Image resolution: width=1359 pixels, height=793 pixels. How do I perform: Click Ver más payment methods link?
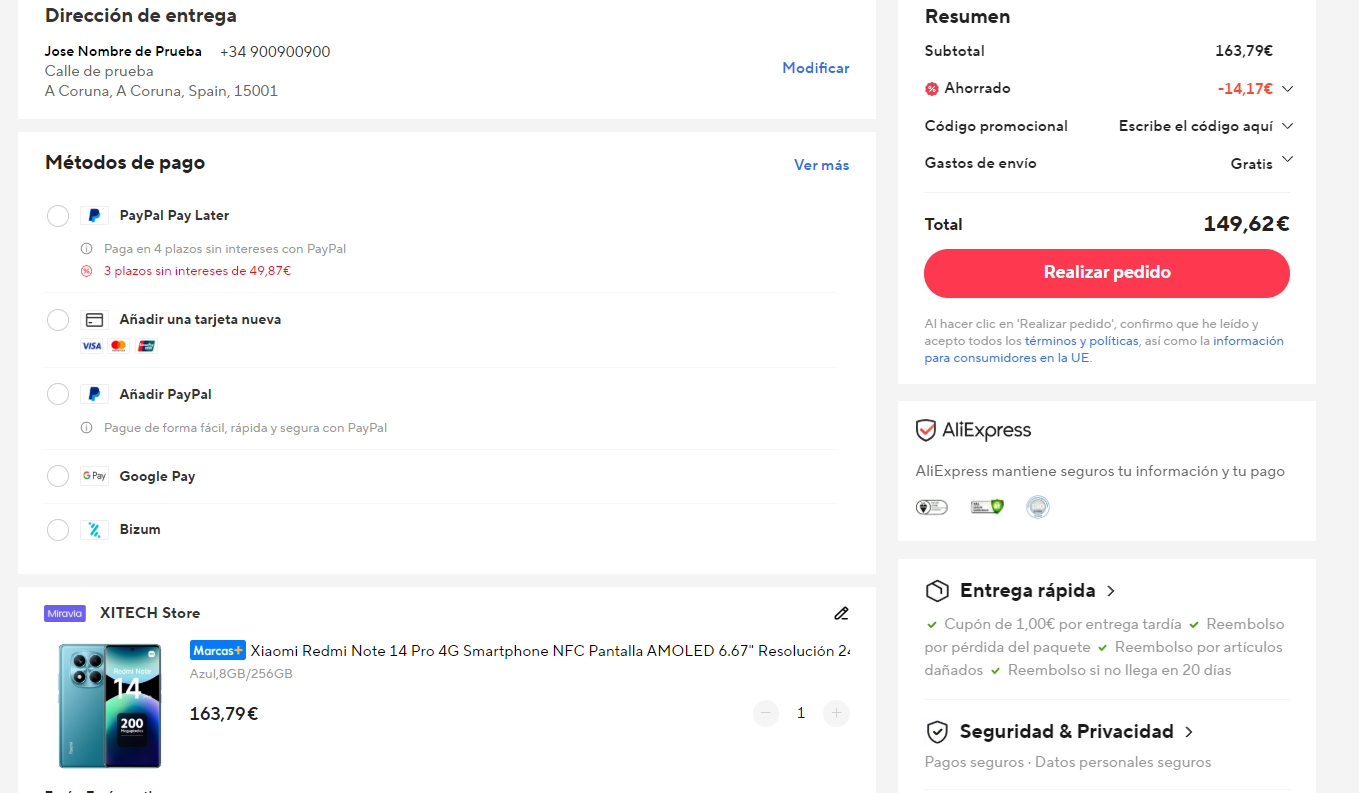pyautogui.click(x=822, y=165)
